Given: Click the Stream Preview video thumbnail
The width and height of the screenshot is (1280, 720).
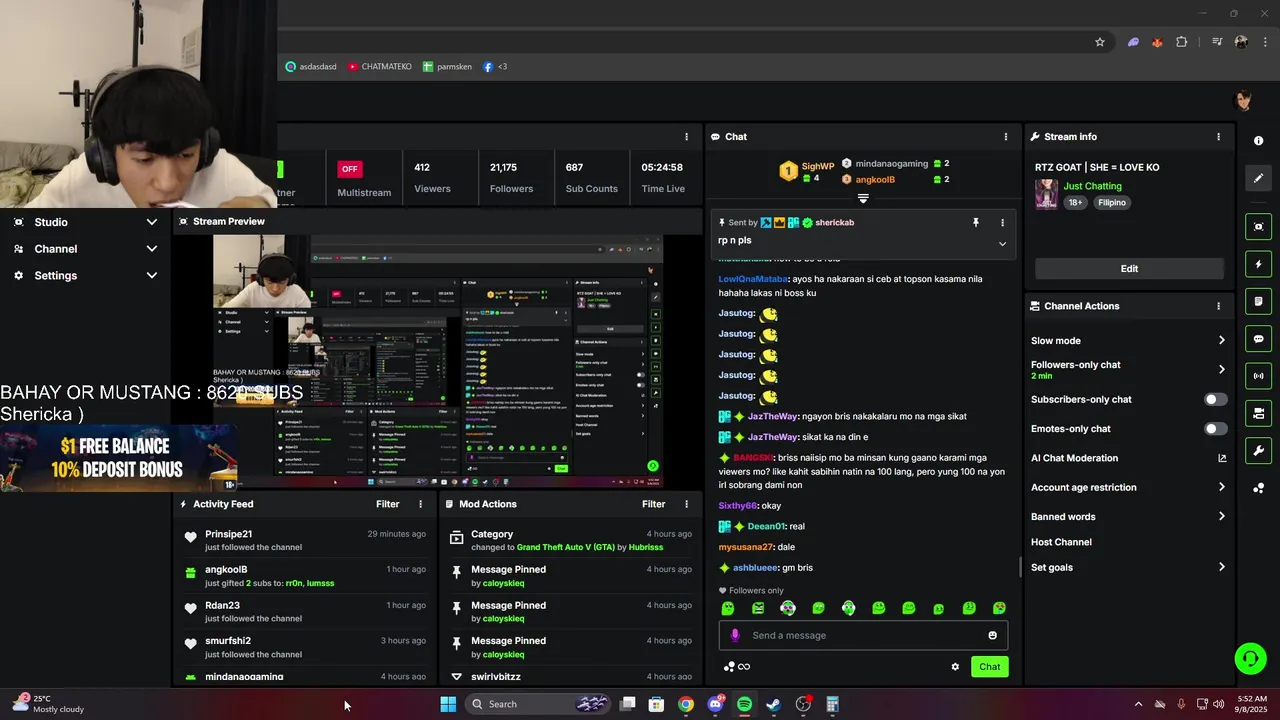Looking at the screenshot, I should (x=438, y=361).
